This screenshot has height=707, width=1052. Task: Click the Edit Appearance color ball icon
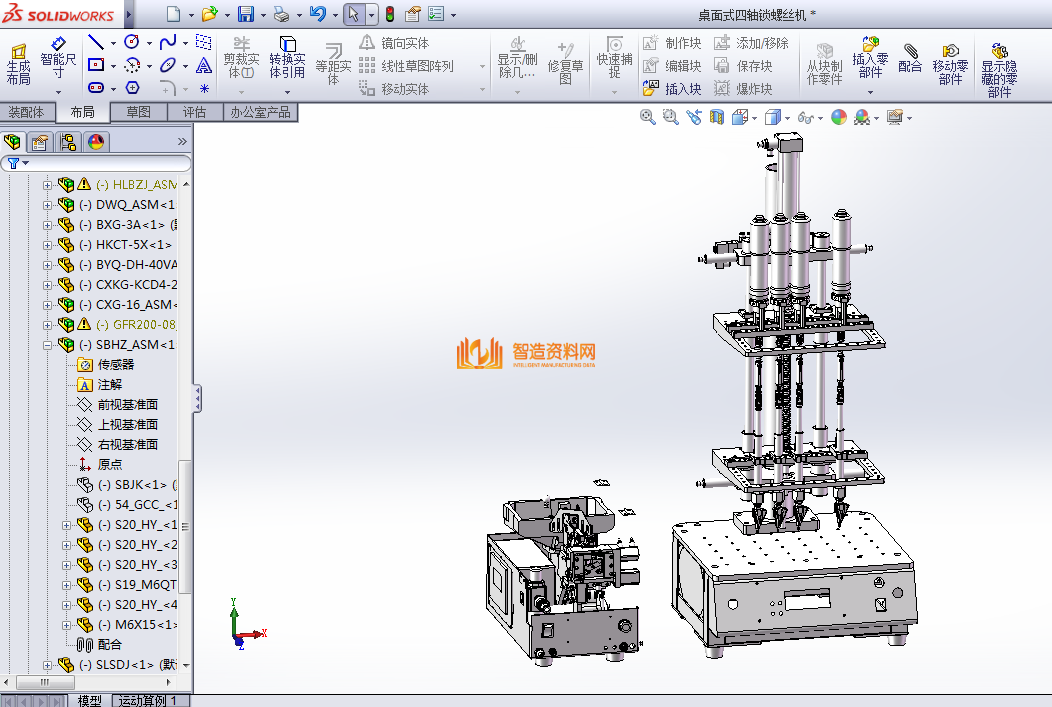[x=838, y=117]
